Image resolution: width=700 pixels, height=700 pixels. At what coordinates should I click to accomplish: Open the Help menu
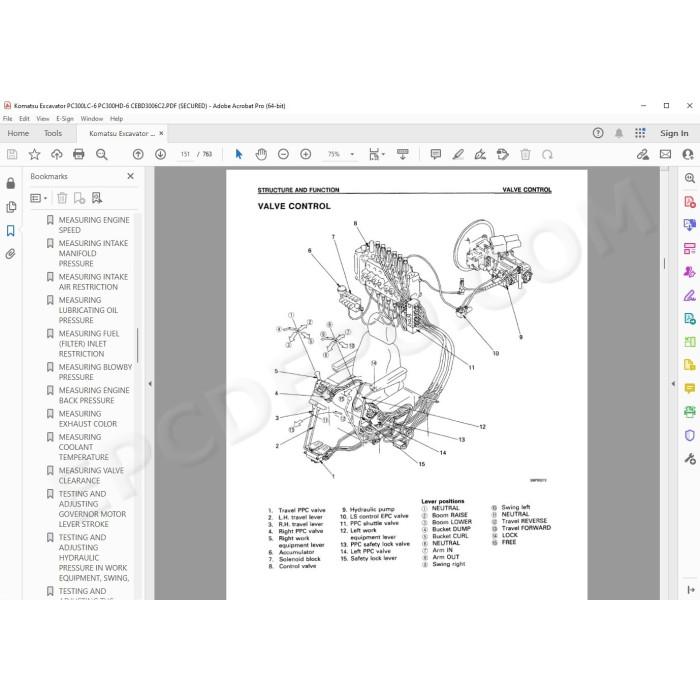[117, 119]
